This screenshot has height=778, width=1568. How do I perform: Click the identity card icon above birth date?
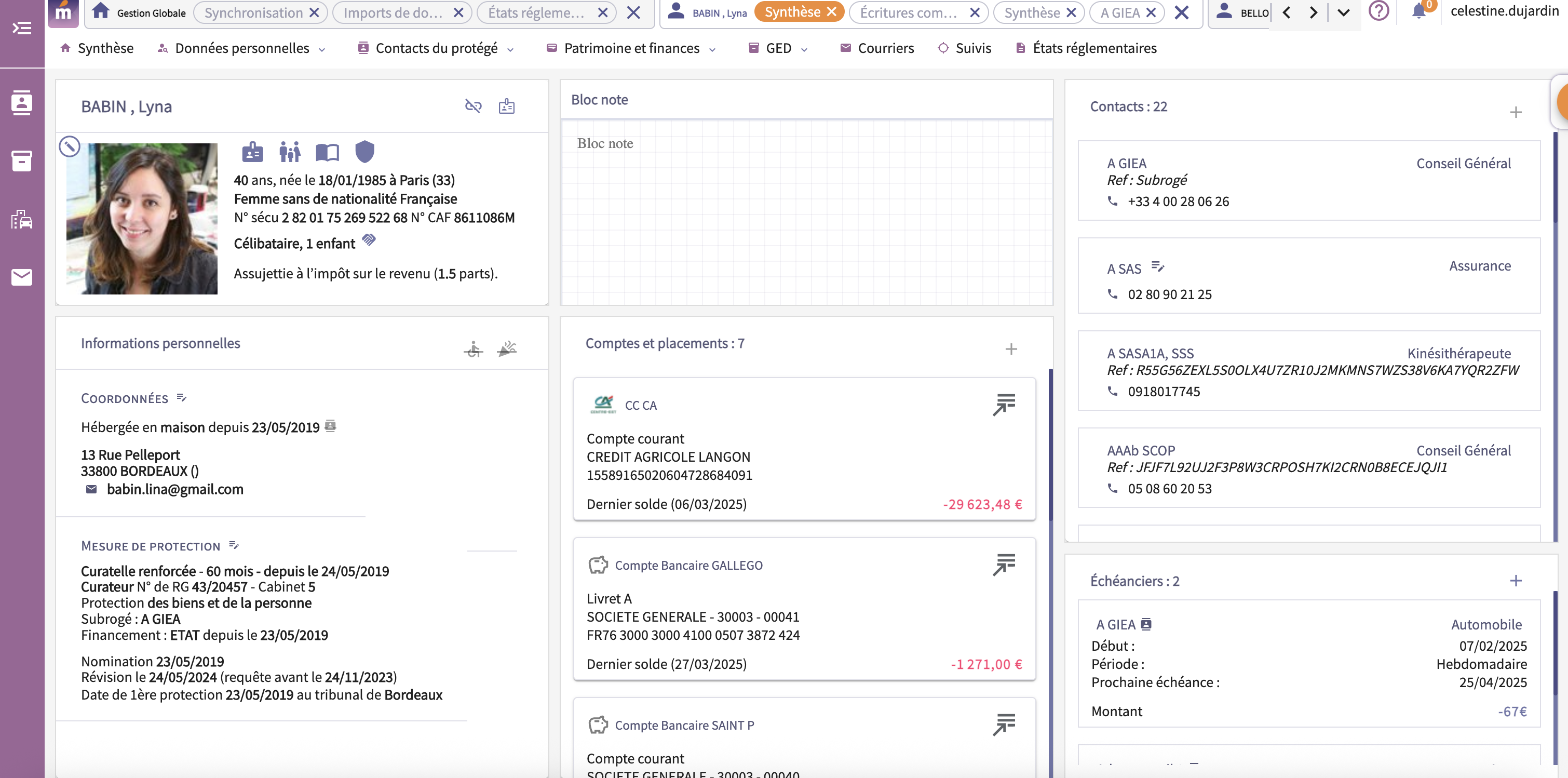[x=253, y=152]
